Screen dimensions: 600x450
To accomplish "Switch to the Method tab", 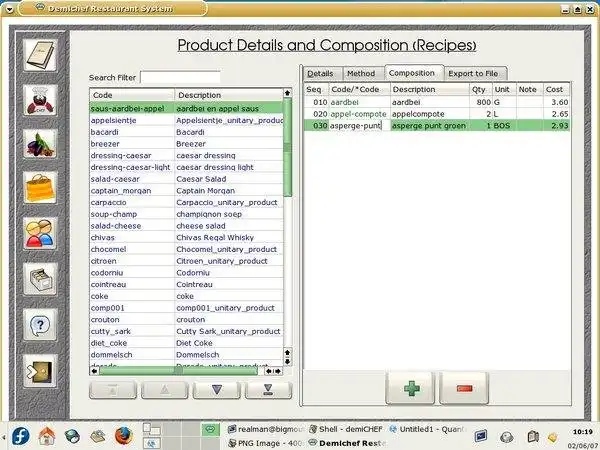I will [361, 73].
